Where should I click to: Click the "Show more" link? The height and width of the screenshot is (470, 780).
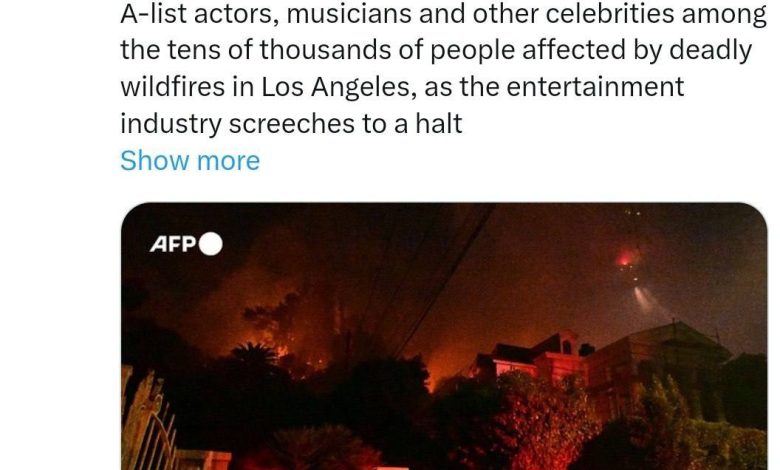[190, 161]
